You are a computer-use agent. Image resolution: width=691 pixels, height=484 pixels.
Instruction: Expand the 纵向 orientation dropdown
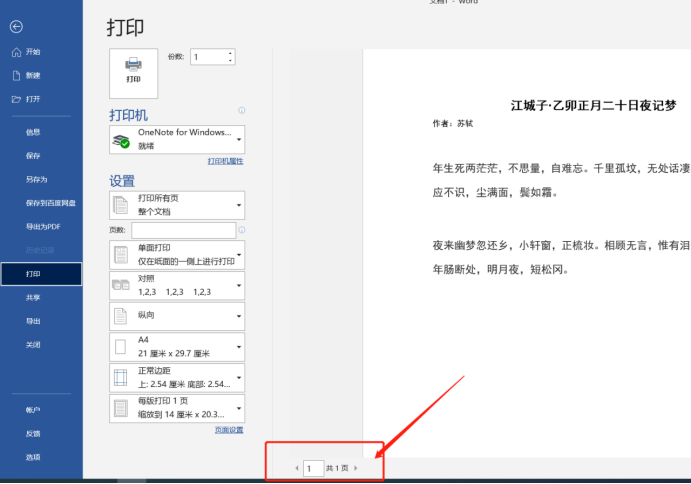(177, 316)
